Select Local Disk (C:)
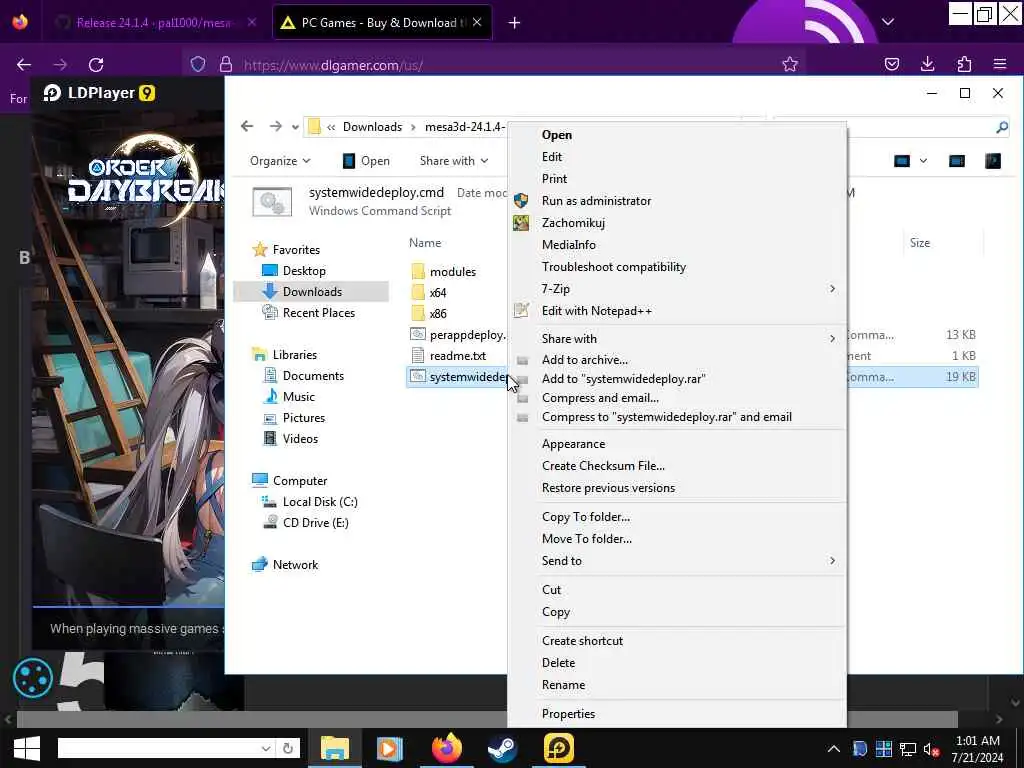Viewport: 1024px width, 768px height. click(319, 502)
